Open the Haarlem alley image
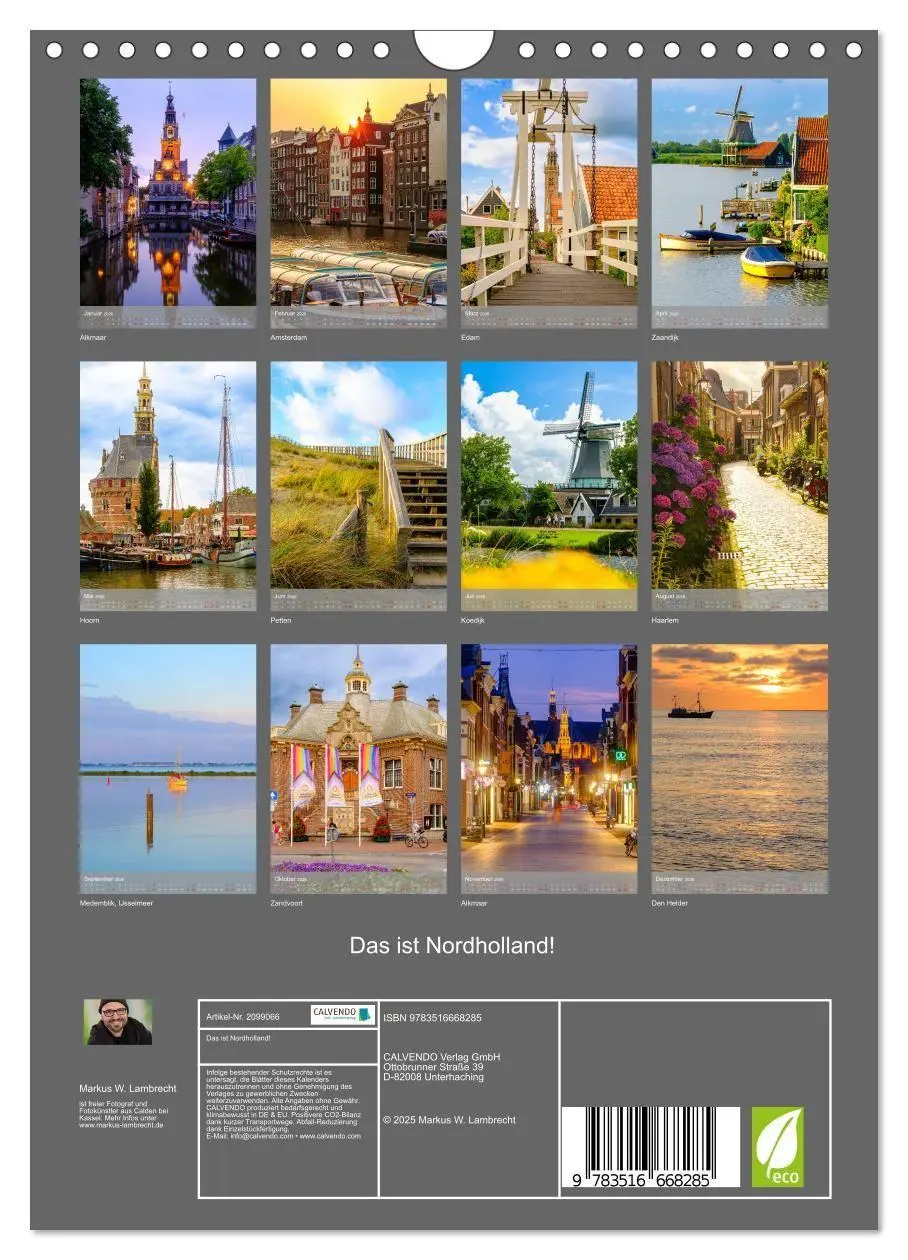This screenshot has height=1260, width=908. click(x=740, y=480)
